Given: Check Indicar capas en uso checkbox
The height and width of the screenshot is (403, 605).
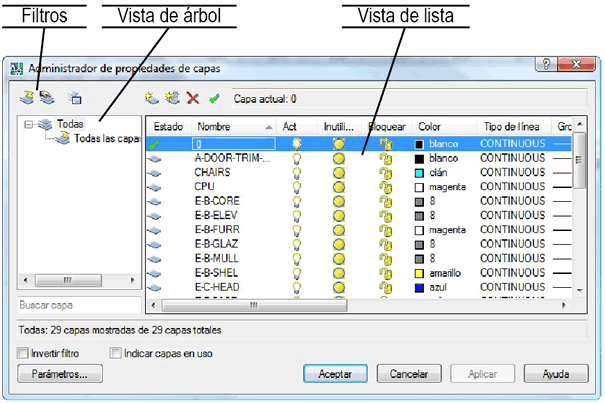Looking at the screenshot, I should (115, 353).
